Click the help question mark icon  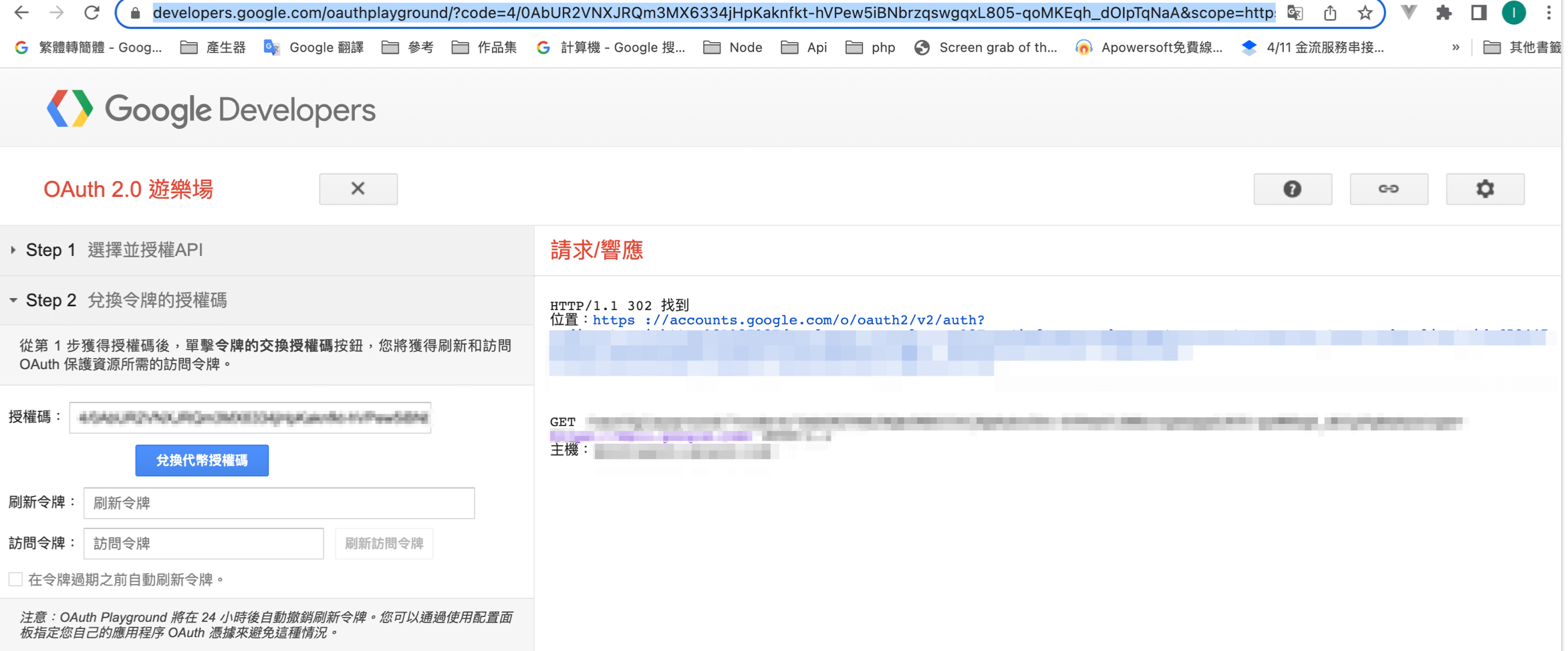click(x=1292, y=189)
